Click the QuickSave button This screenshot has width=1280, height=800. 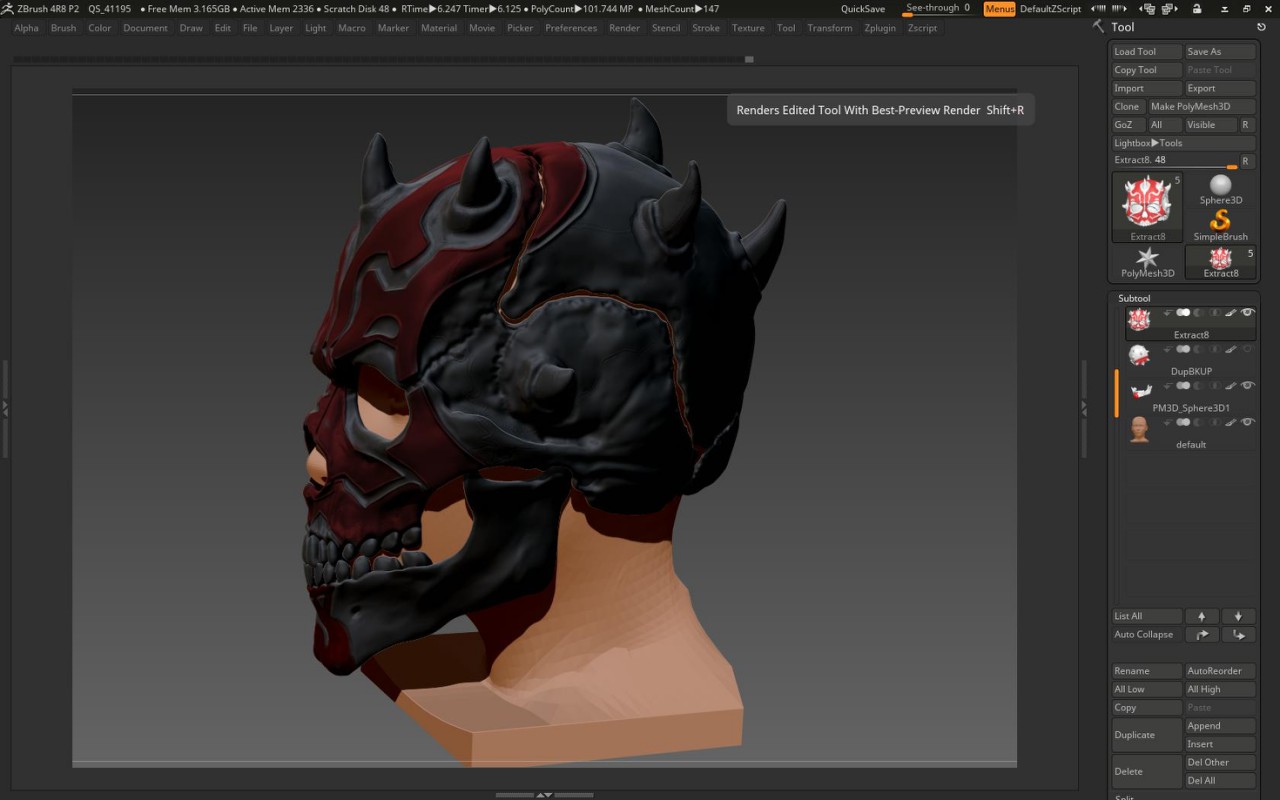(x=862, y=9)
